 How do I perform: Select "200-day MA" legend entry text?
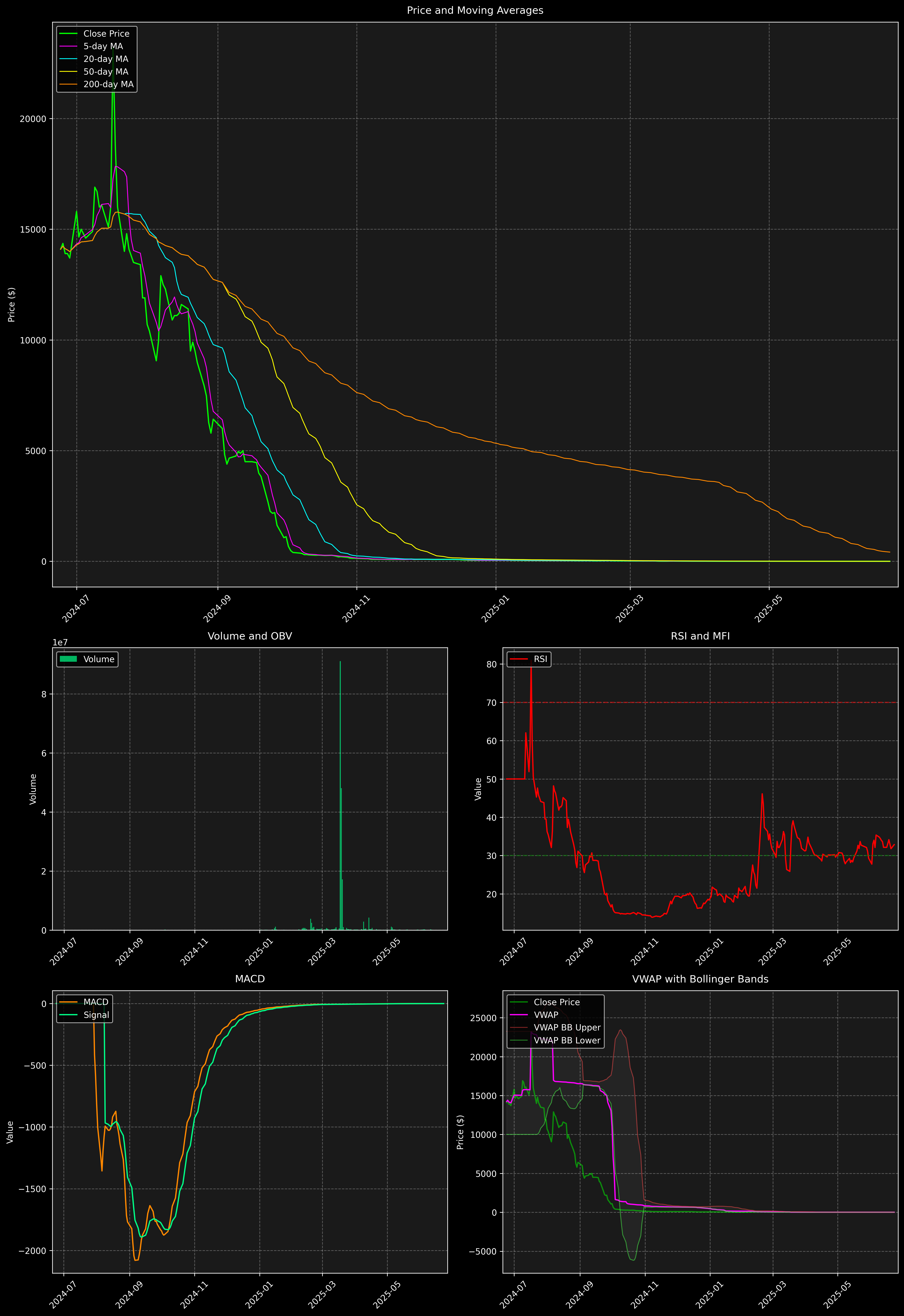[109, 84]
